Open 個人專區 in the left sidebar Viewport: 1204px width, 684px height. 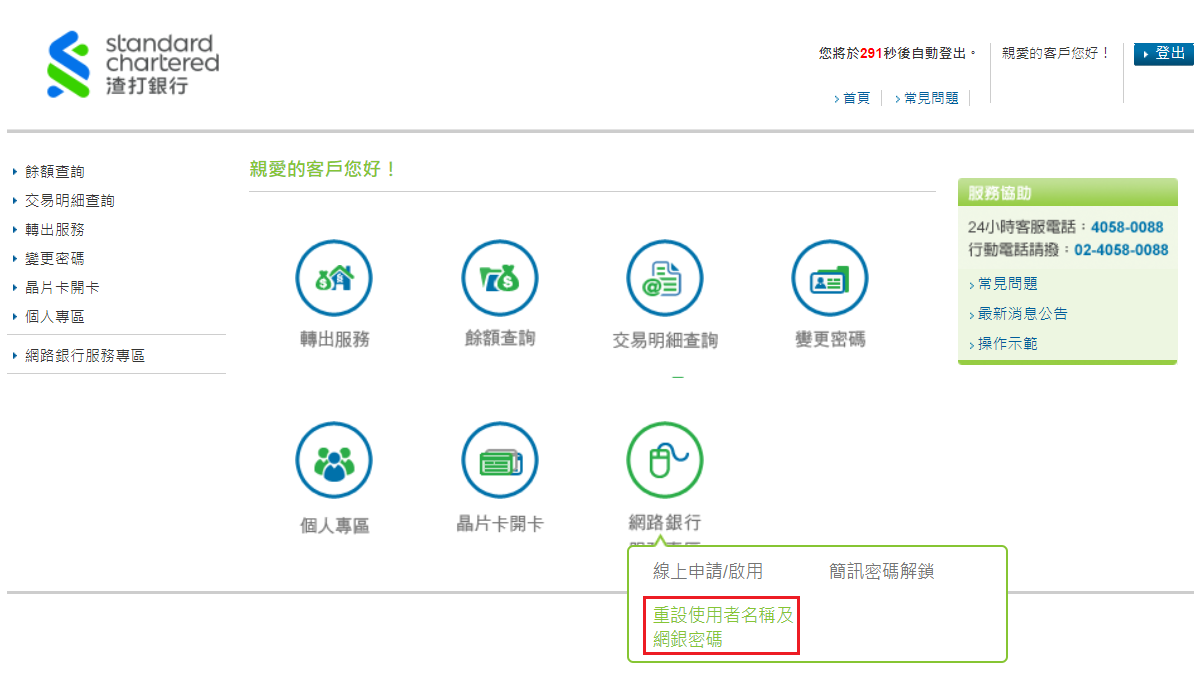click(55, 317)
